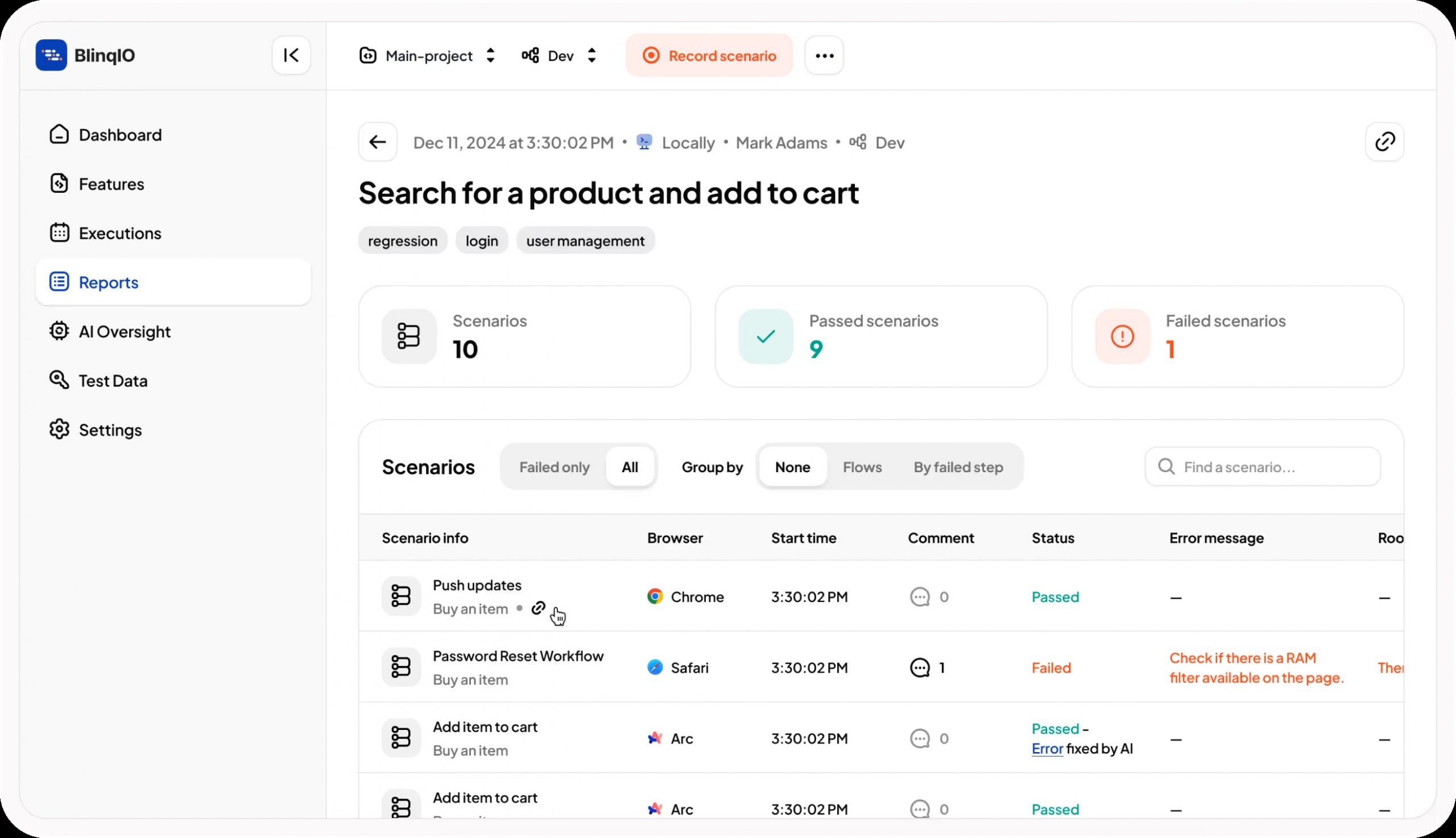Viewport: 1456px width, 838px height.
Task: Click link icon next to Push updates
Action: [538, 608]
